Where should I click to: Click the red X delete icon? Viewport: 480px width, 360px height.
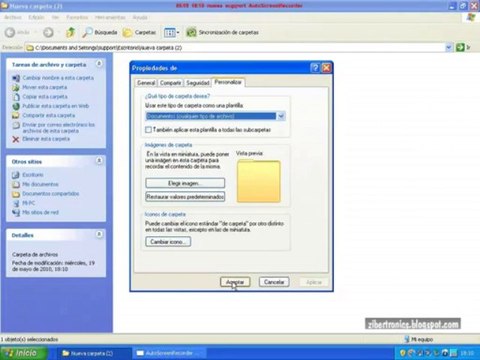coord(16,139)
